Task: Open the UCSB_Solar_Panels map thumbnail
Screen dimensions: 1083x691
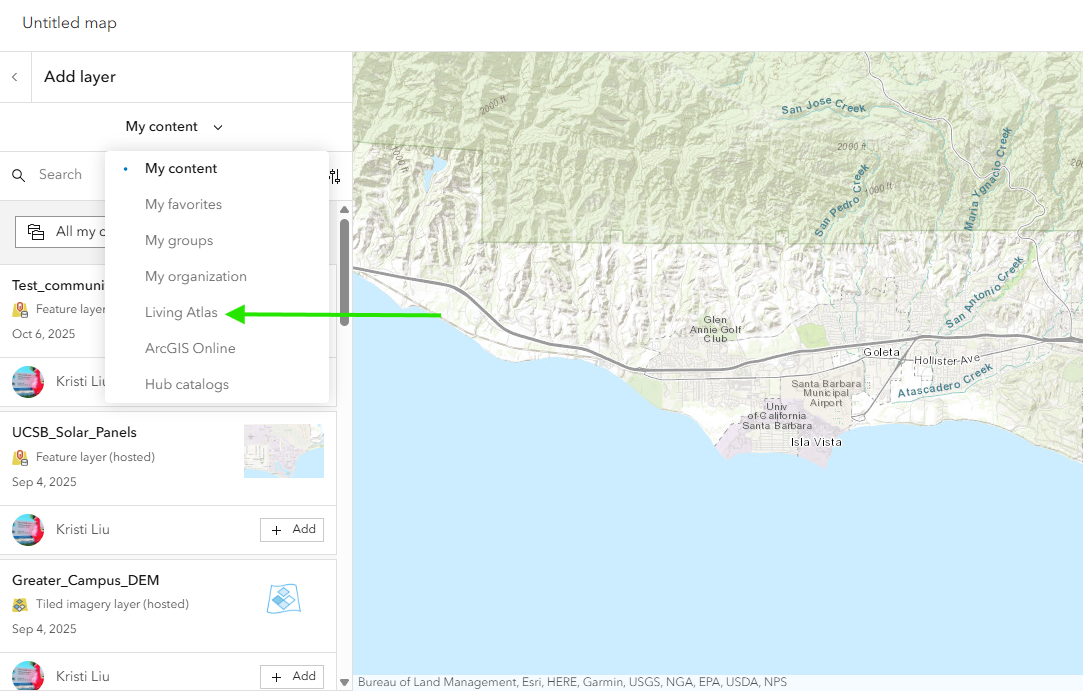Action: 284,451
